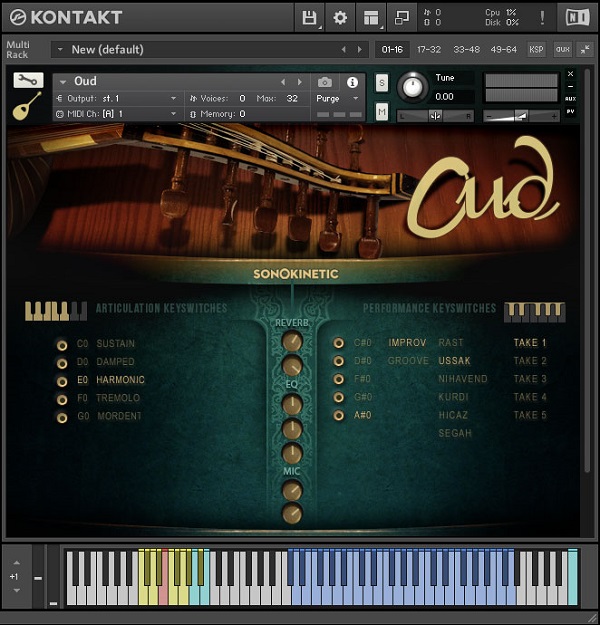Click the Native Instruments NI logo

tap(577, 18)
